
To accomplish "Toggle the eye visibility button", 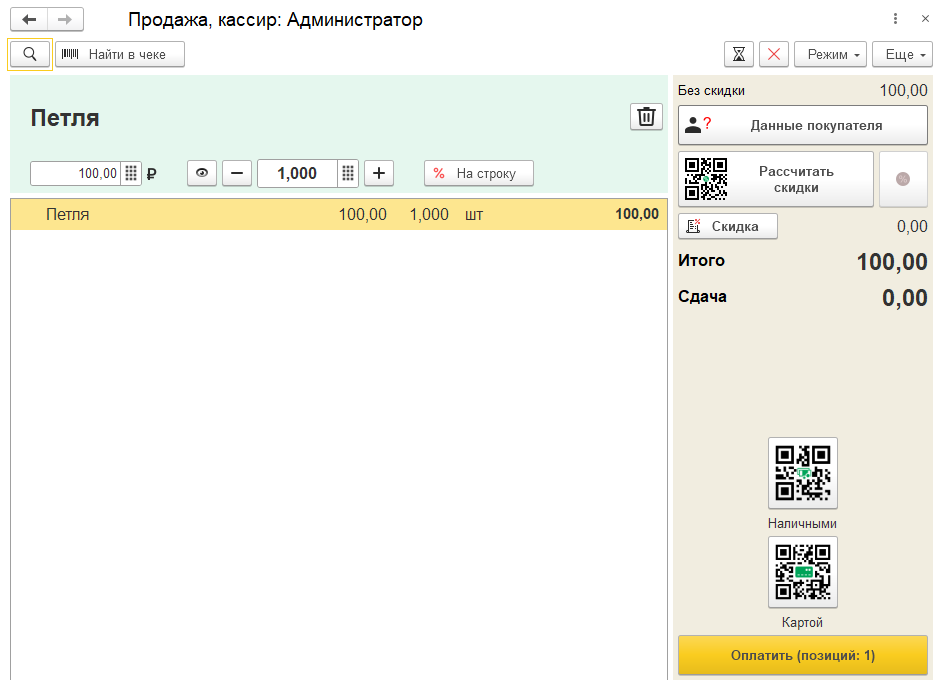I will [x=202, y=173].
